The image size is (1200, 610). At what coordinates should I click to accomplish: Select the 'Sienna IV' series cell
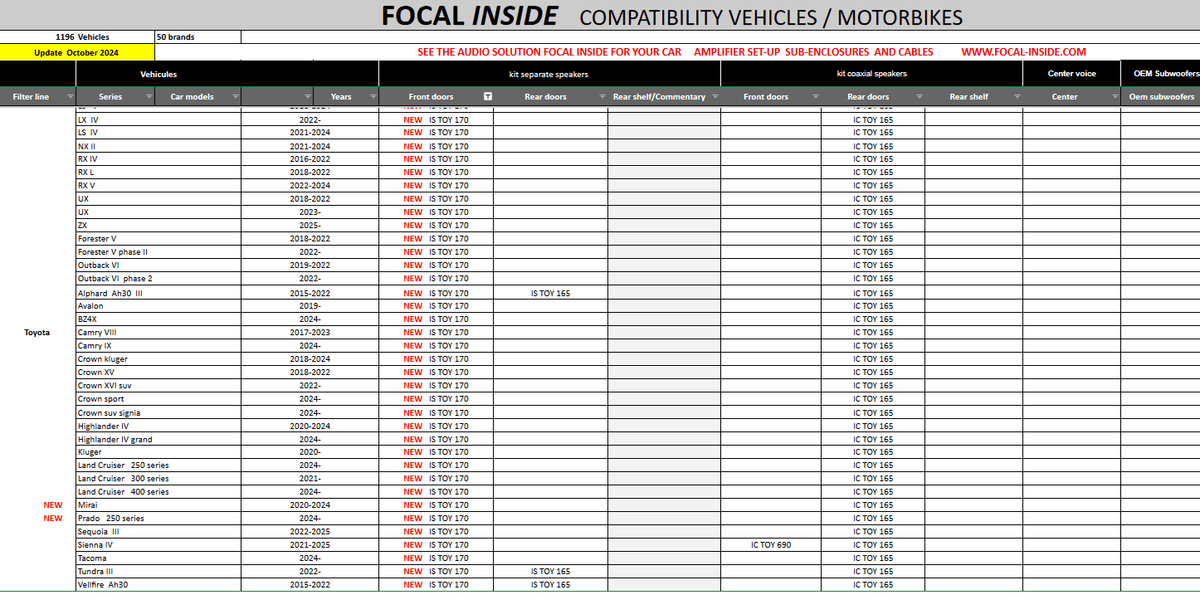point(159,545)
